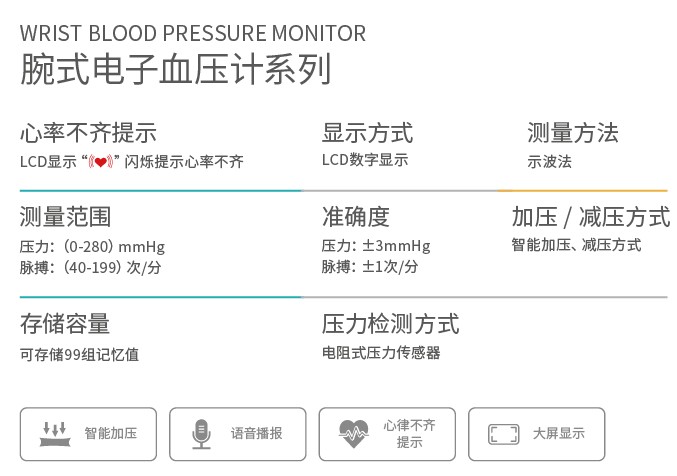This screenshot has width=677, height=476.
Task: Click the microphone voice broadcast icon
Action: pyautogui.click(x=201, y=434)
